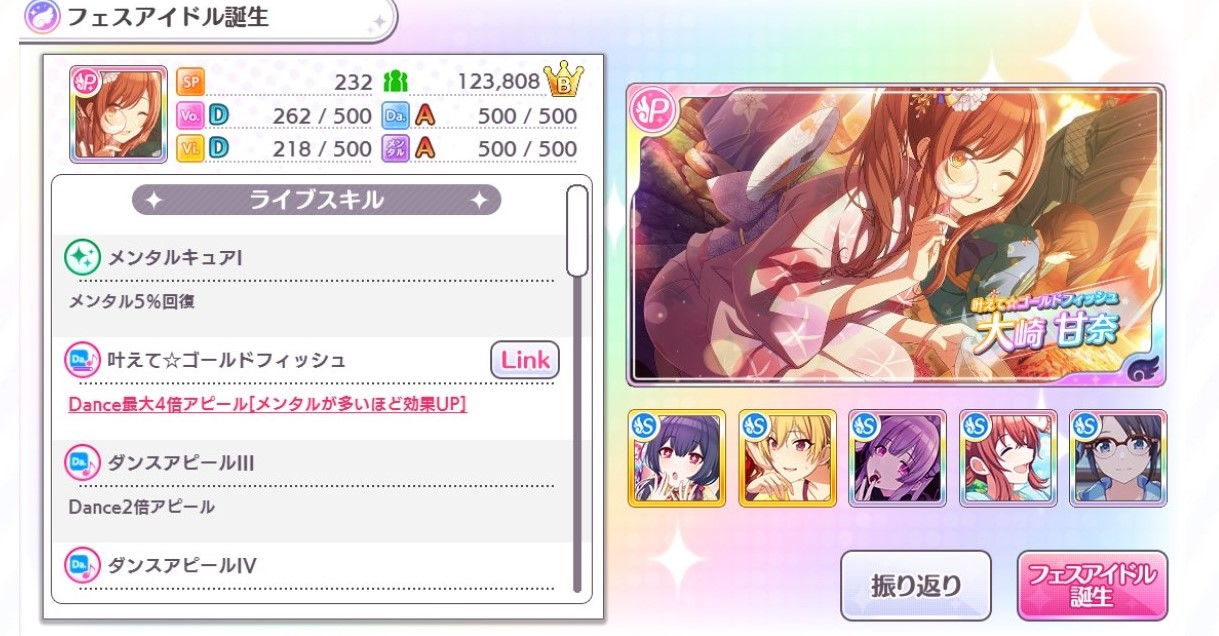Click the small idol portrait in stats panel
Viewport: 1219px width, 636px height.
coord(119,115)
